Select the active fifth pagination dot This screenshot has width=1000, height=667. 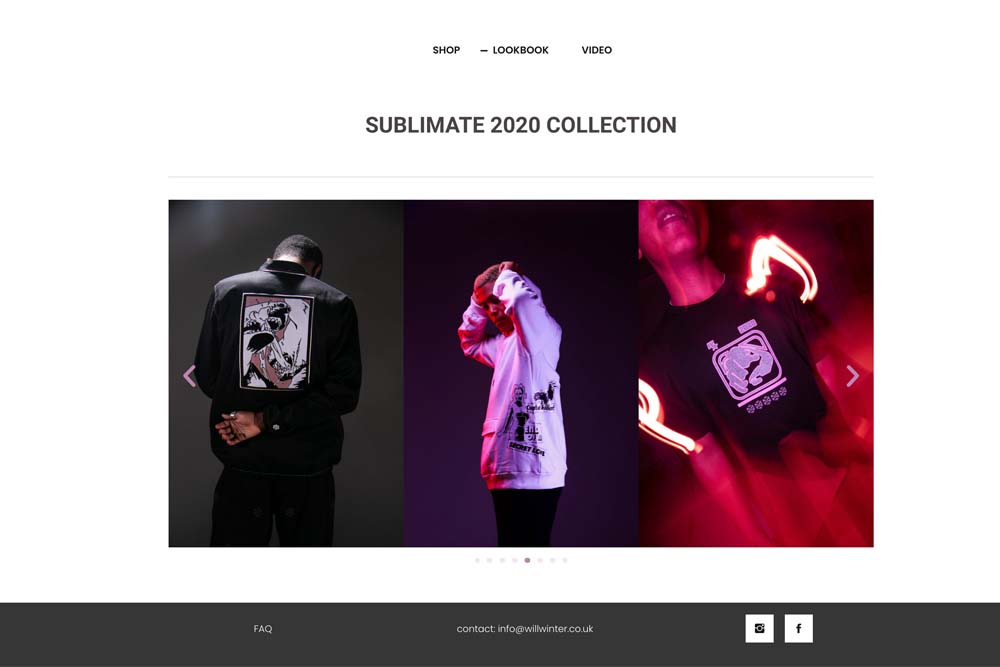(527, 561)
